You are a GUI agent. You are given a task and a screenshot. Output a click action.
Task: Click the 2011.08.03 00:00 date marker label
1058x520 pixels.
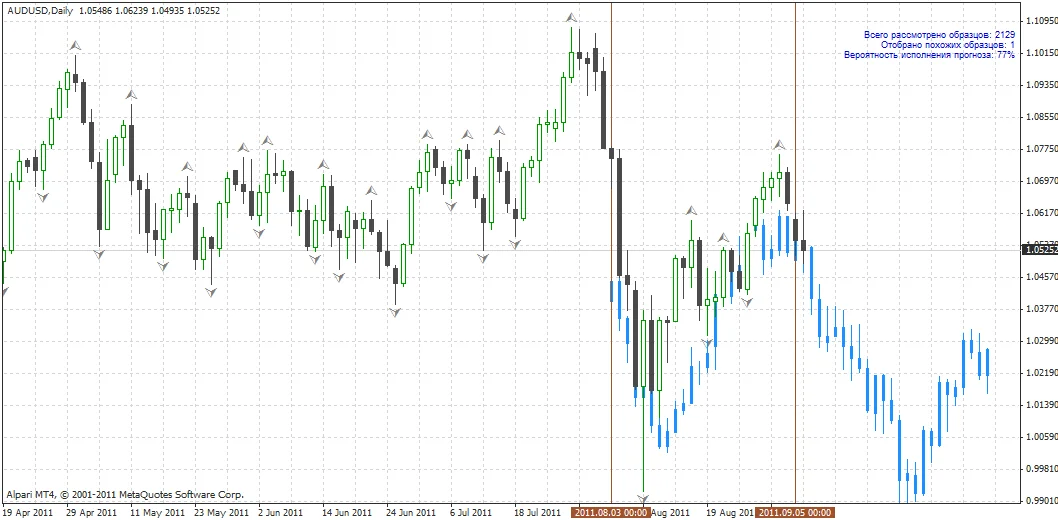(611, 513)
